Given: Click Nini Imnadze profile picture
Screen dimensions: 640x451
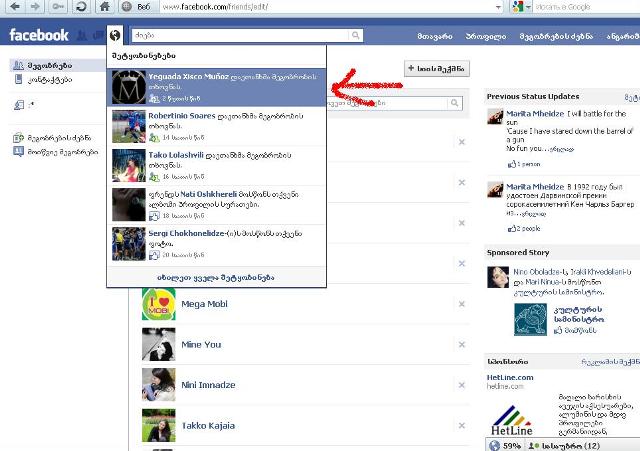Looking at the screenshot, I should pyautogui.click(x=159, y=385).
